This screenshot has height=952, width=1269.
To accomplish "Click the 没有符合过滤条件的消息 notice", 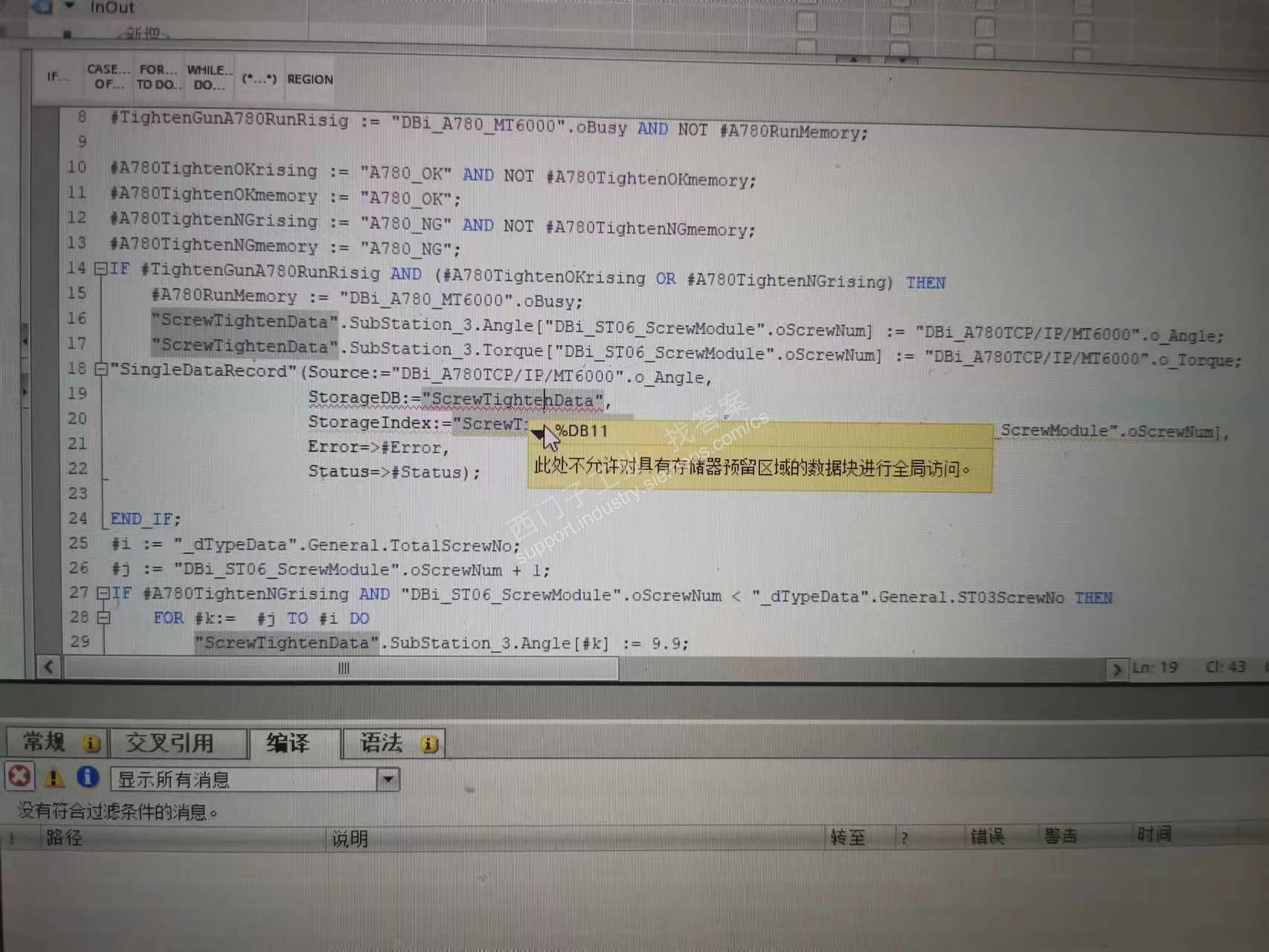I will [118, 811].
